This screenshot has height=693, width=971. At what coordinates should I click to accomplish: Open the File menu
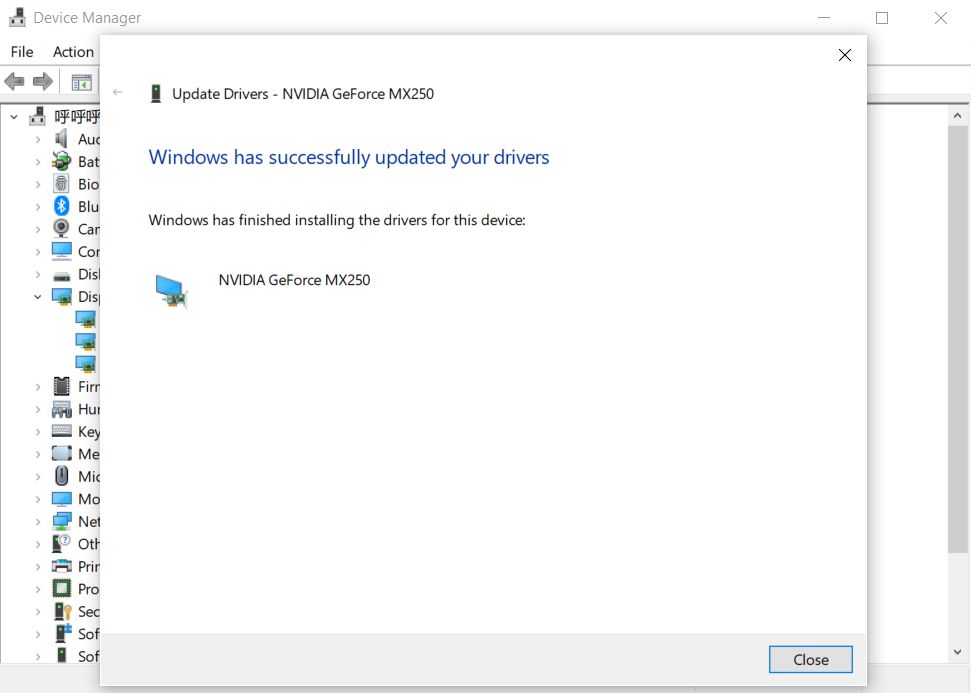(x=22, y=52)
